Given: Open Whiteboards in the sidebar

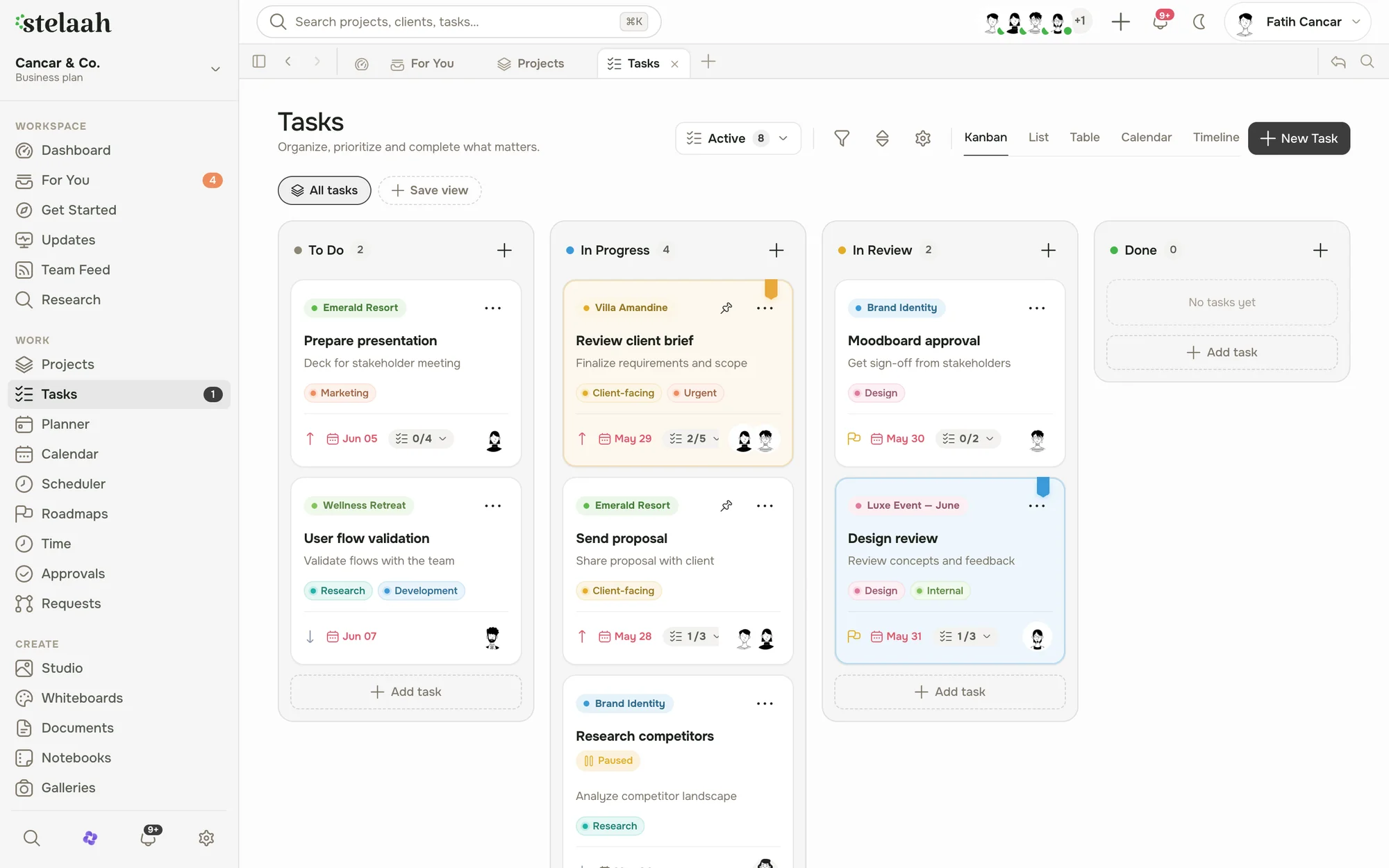Looking at the screenshot, I should (119, 698).
